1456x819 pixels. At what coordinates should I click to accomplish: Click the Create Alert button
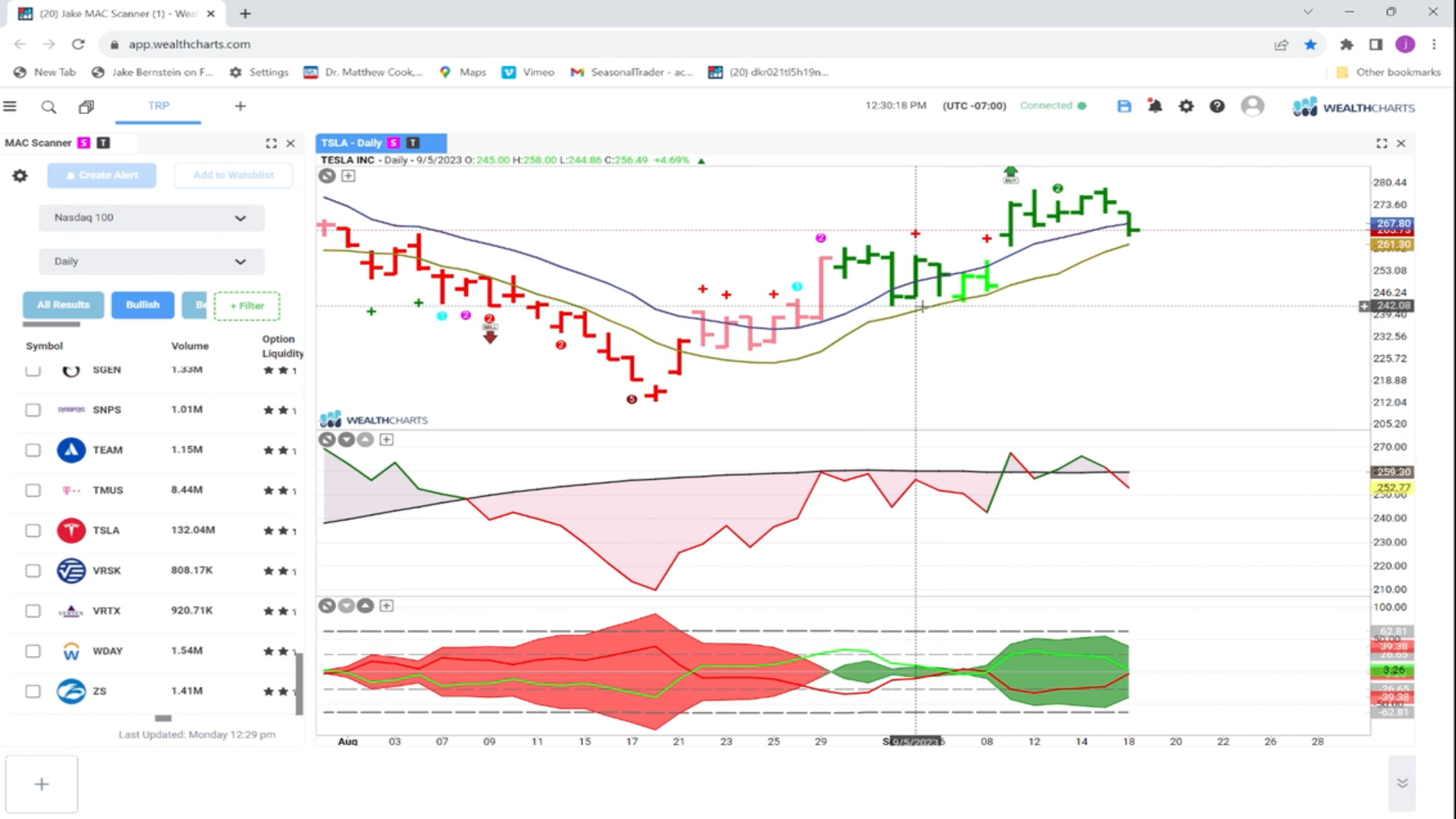(x=102, y=175)
